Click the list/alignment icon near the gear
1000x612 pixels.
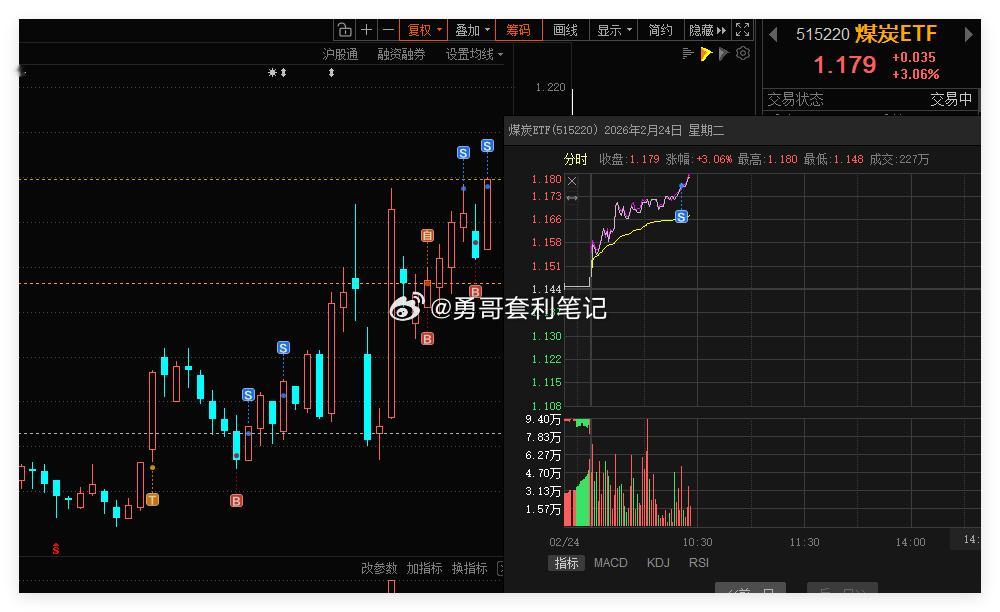tap(686, 52)
